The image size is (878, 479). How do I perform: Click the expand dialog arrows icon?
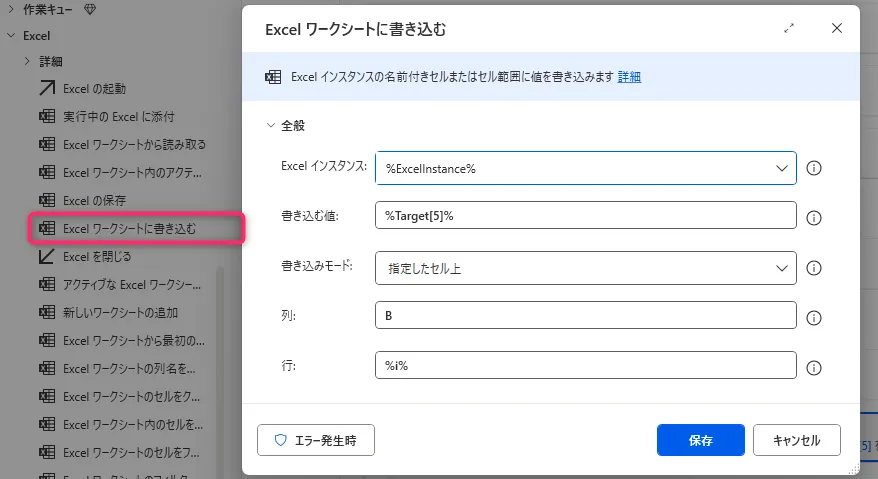[x=789, y=29]
